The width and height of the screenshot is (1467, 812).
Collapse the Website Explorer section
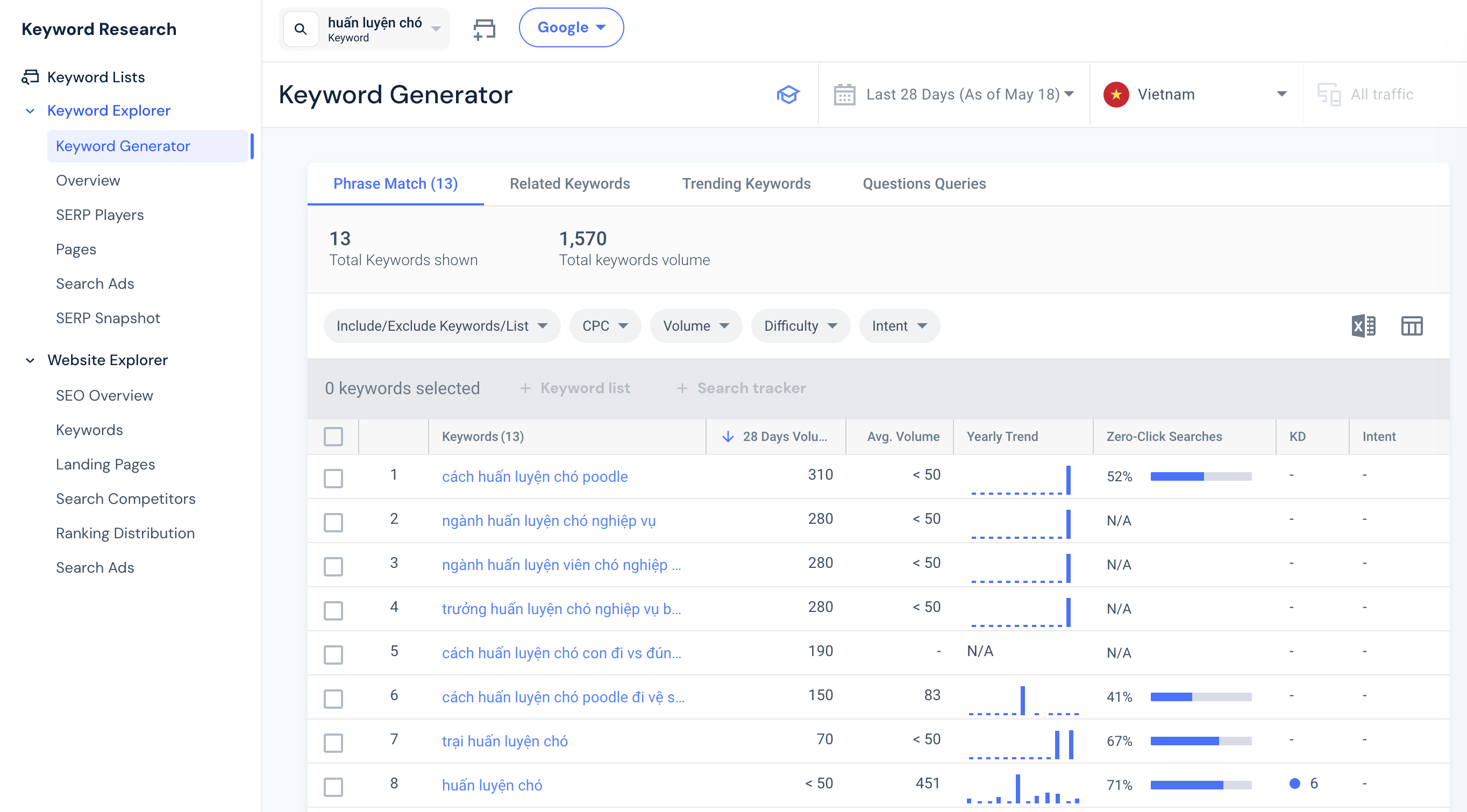click(x=30, y=360)
